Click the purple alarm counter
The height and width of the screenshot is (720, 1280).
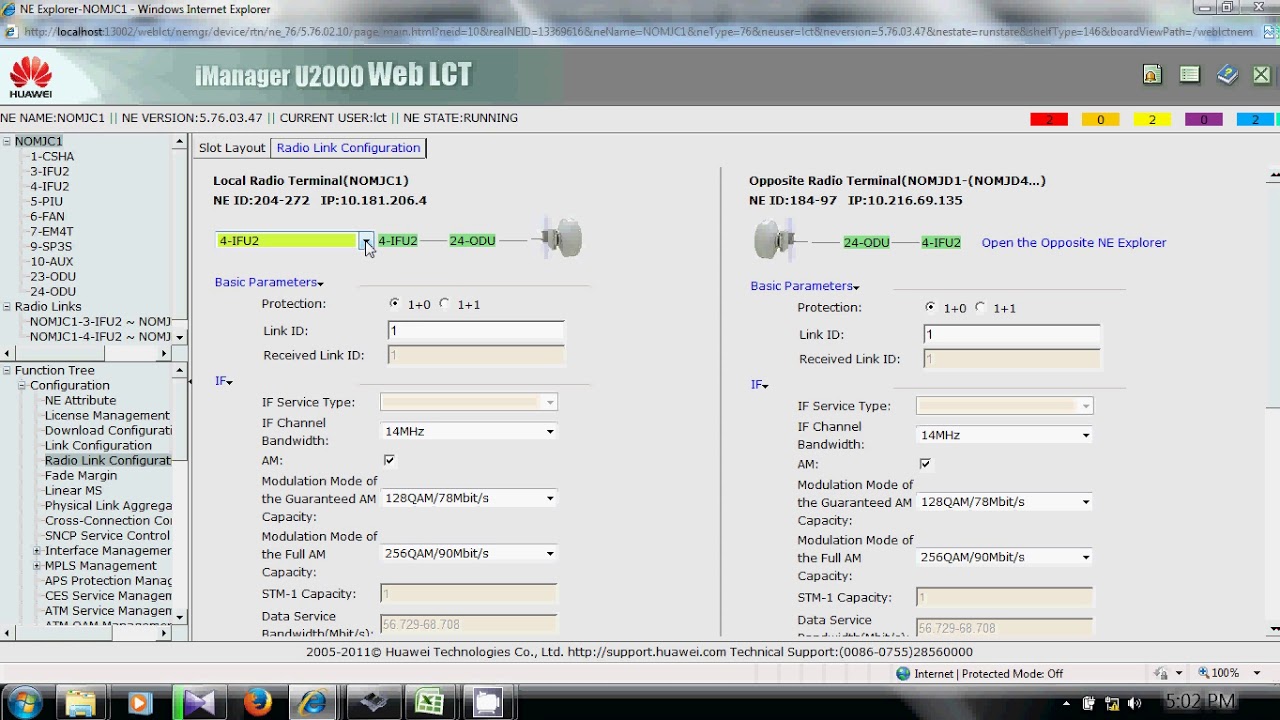click(x=1203, y=120)
